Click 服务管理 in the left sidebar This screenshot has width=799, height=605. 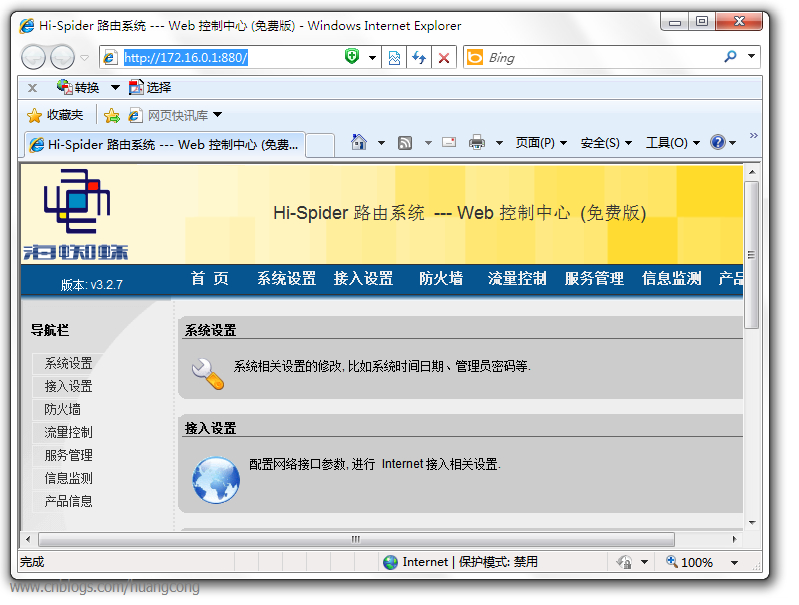pyautogui.click(x=68, y=455)
